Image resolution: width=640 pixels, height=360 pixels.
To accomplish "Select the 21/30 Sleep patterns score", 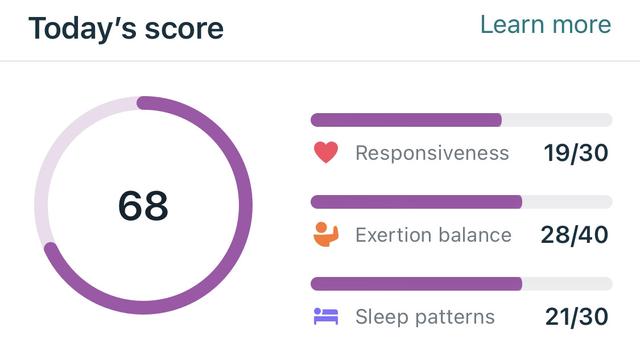I will click(577, 317).
